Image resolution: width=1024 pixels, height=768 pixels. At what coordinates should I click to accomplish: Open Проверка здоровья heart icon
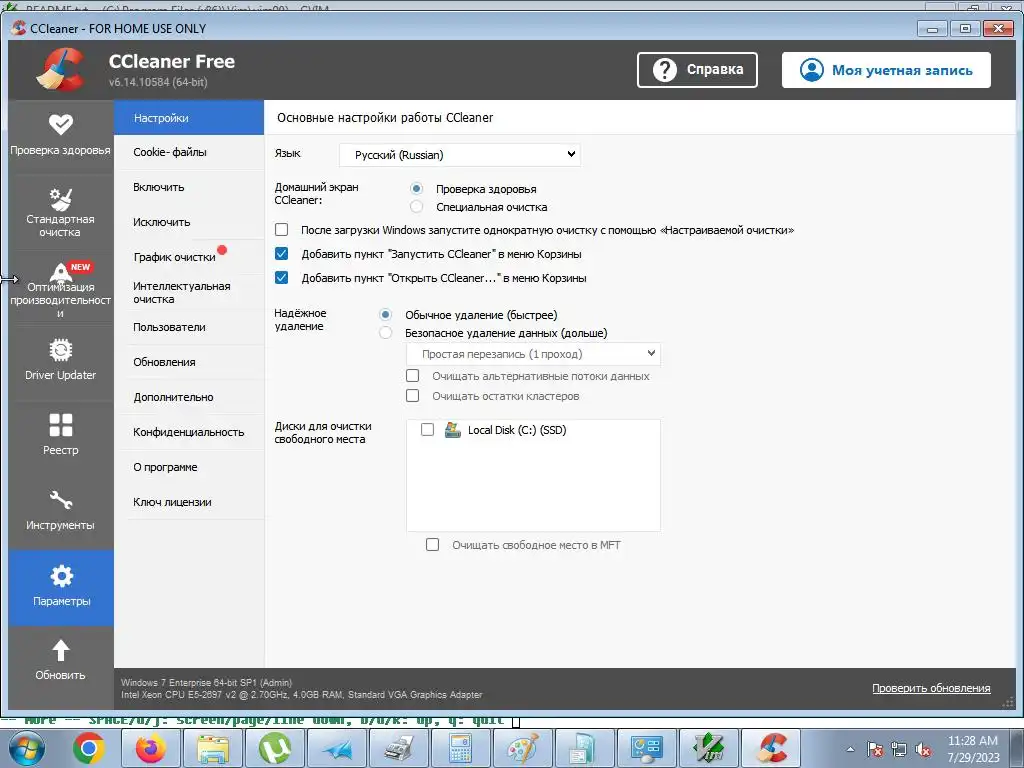61,124
